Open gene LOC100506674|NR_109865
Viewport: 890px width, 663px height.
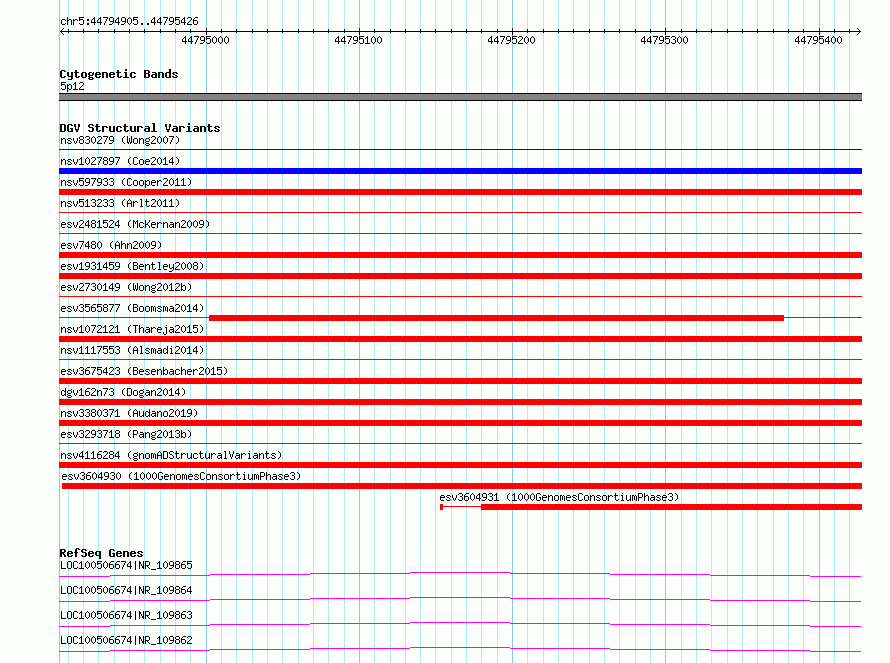pyautogui.click(x=126, y=565)
